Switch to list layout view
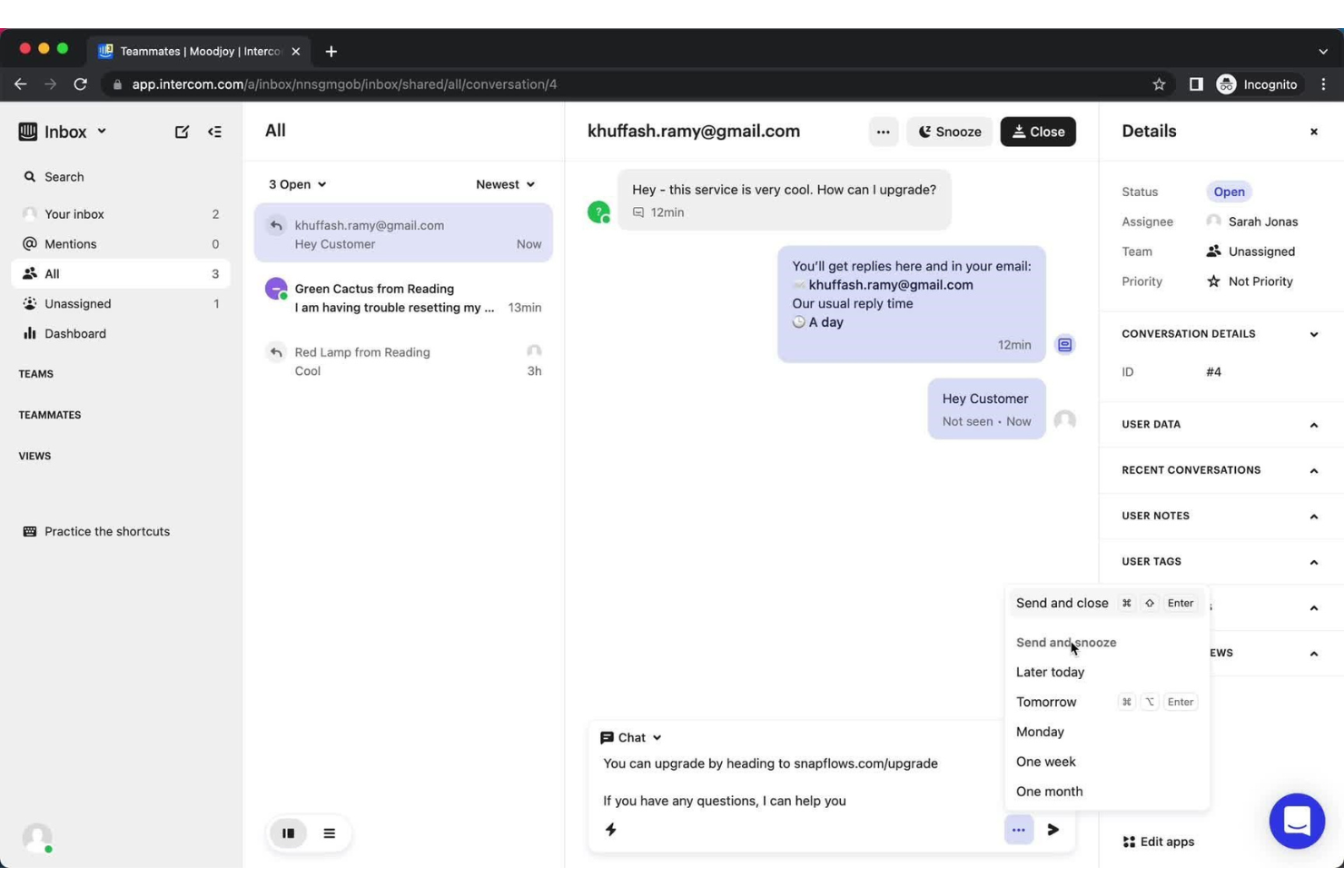 tap(329, 832)
